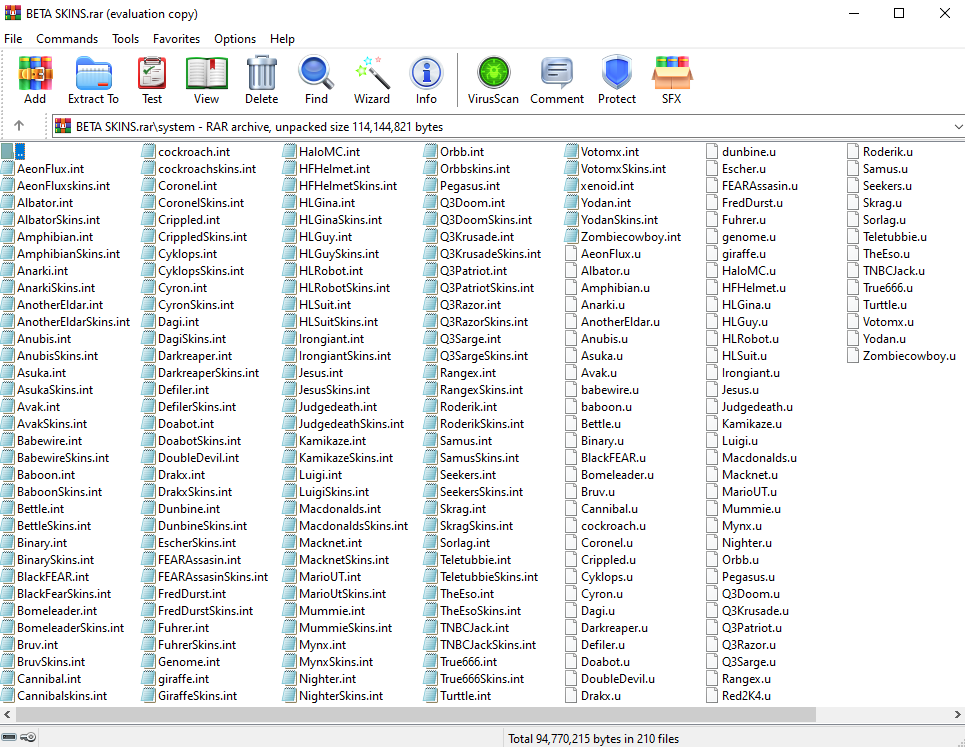
Task: Select the file cockroach.int
Action: pos(194,151)
